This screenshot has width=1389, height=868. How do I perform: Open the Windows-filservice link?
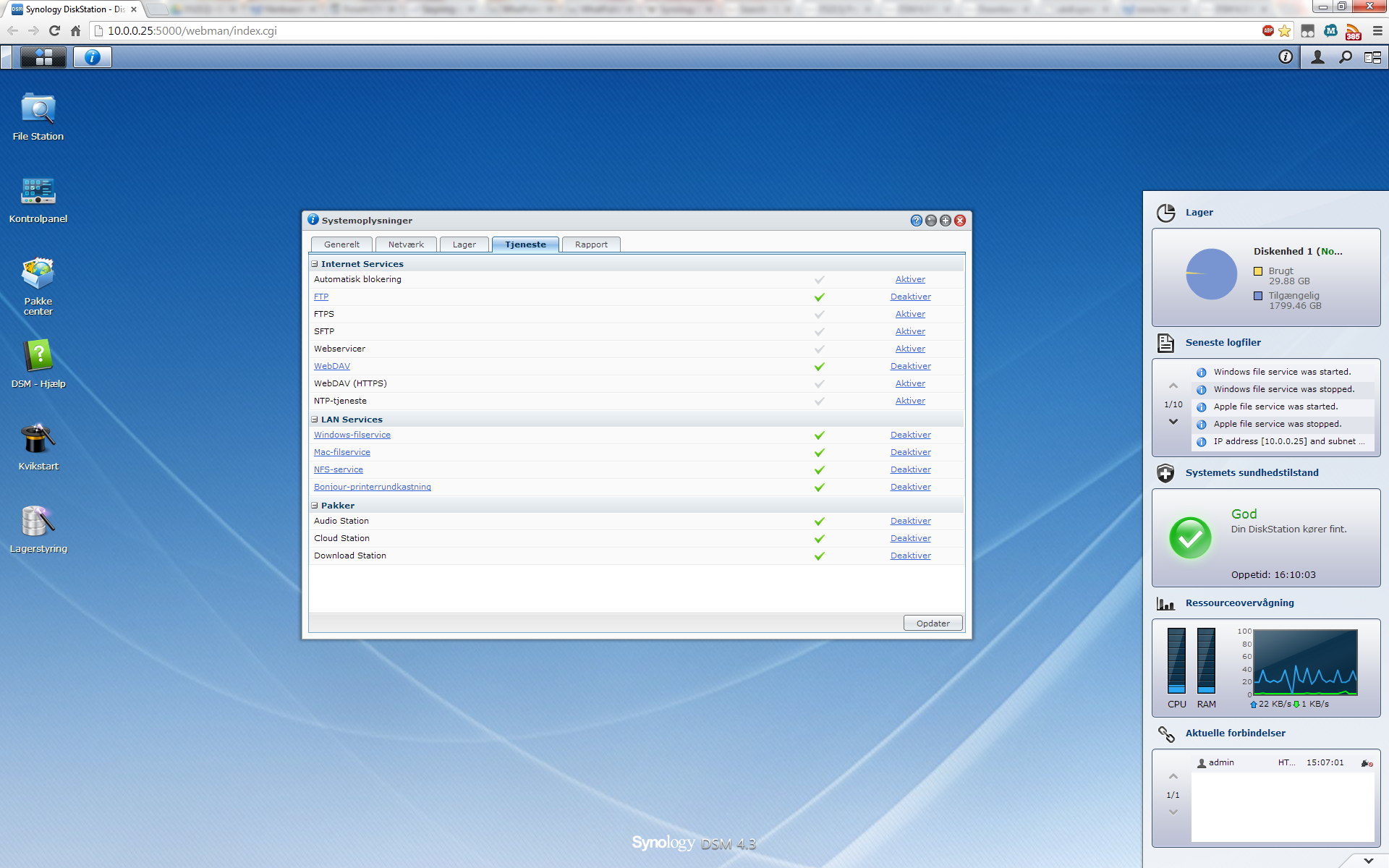coord(352,435)
